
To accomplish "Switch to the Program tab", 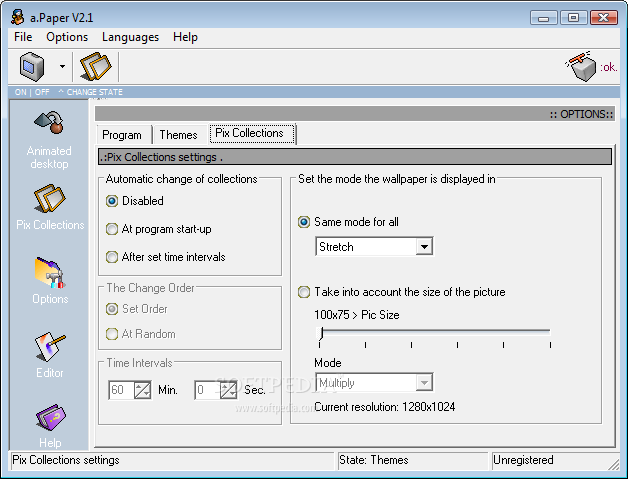I will pos(122,135).
